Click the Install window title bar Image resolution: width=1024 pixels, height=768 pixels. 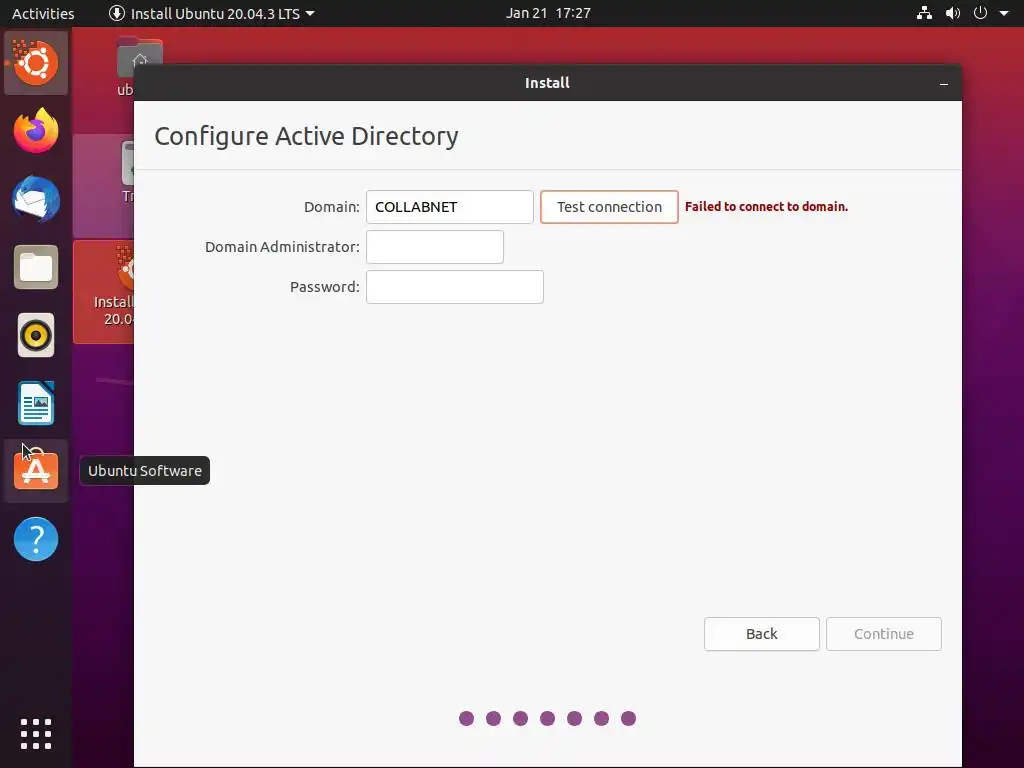[x=547, y=83]
